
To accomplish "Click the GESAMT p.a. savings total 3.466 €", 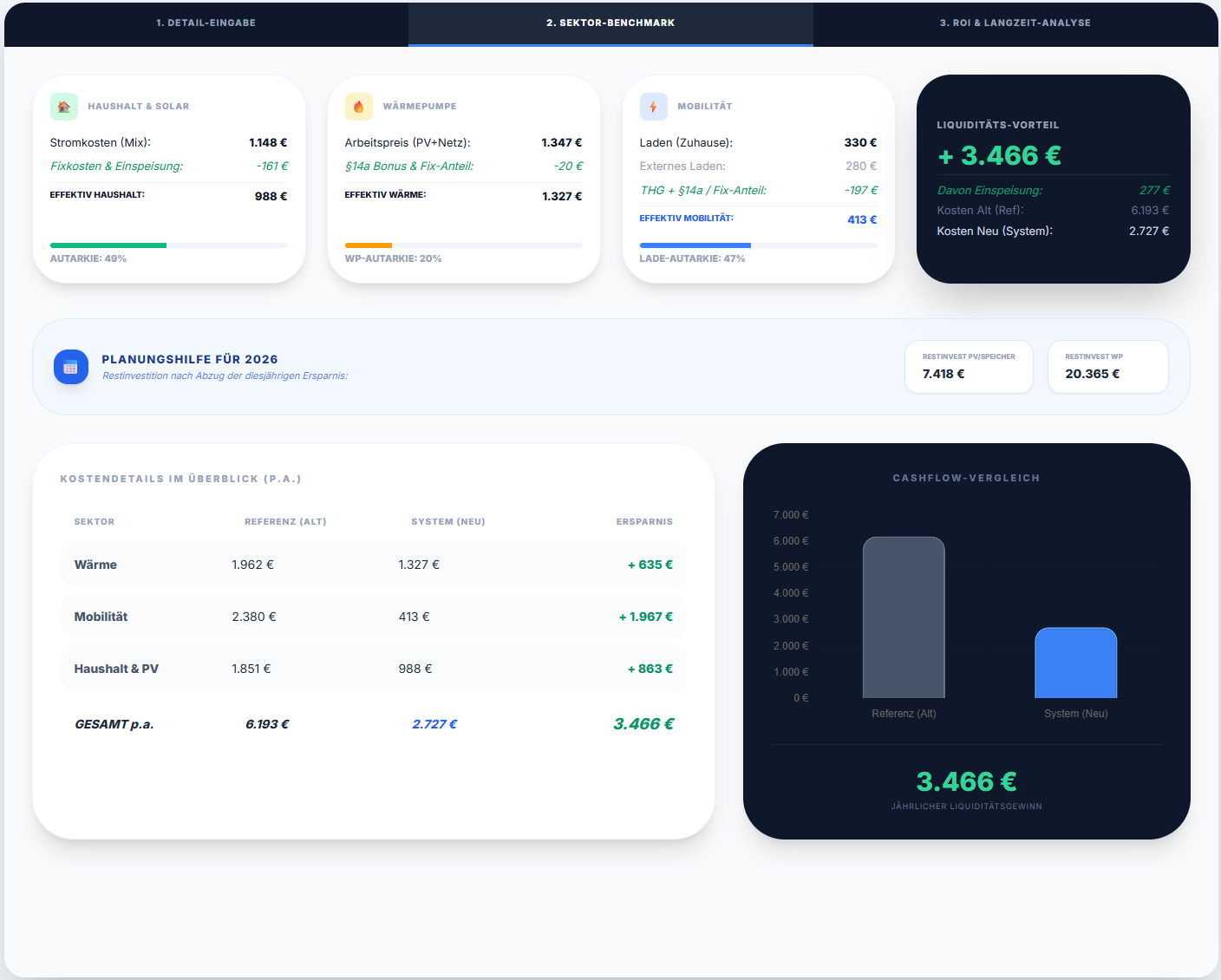I will pos(643,724).
